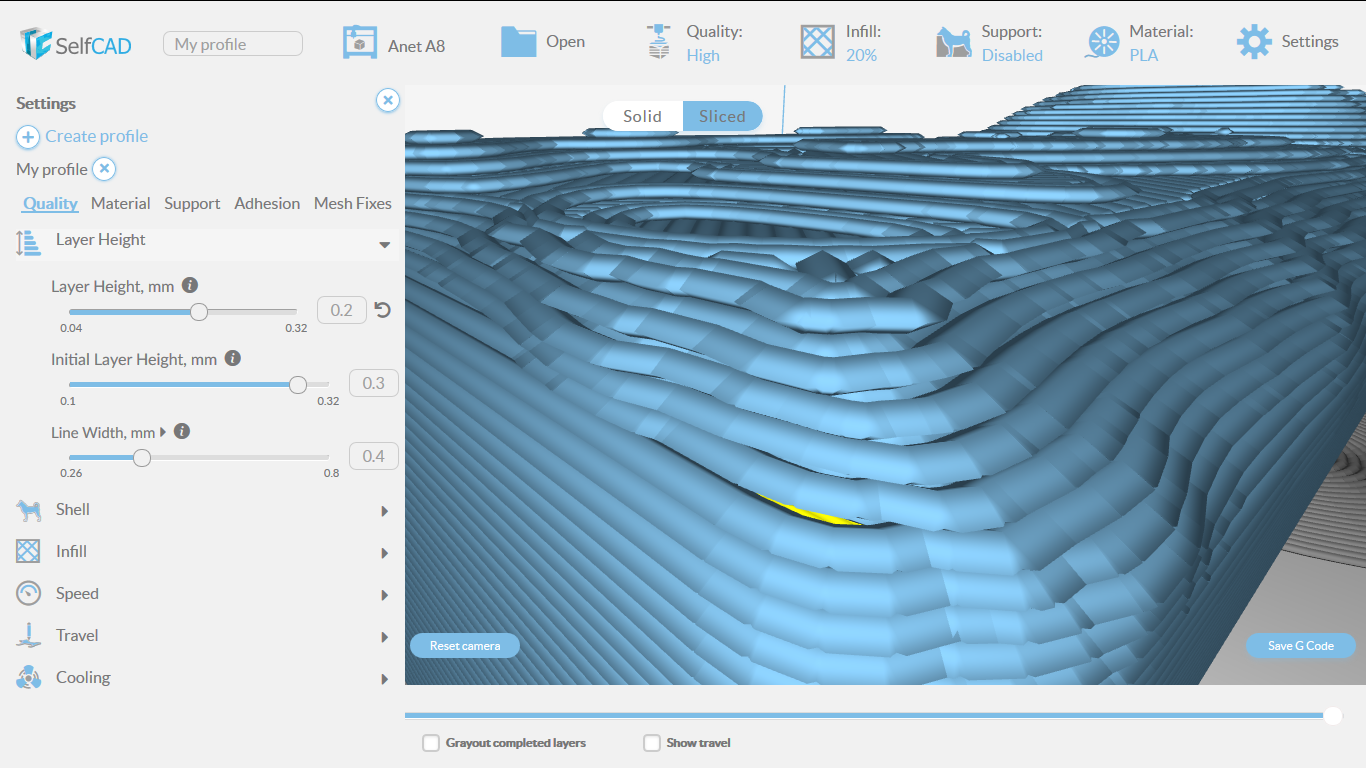Viewport: 1366px width, 768px height.
Task: Switch view to Sliced
Action: tap(722, 116)
